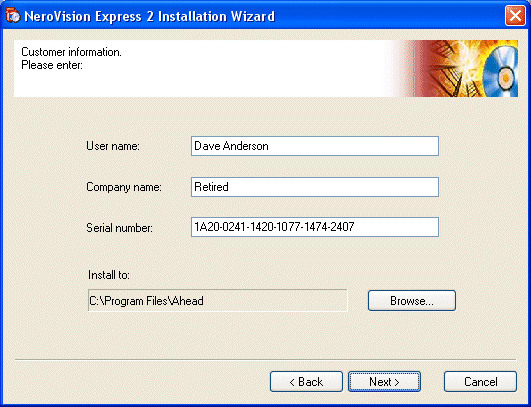
Task: Close the Installation Wizard window
Action: pyautogui.click(x=515, y=16)
